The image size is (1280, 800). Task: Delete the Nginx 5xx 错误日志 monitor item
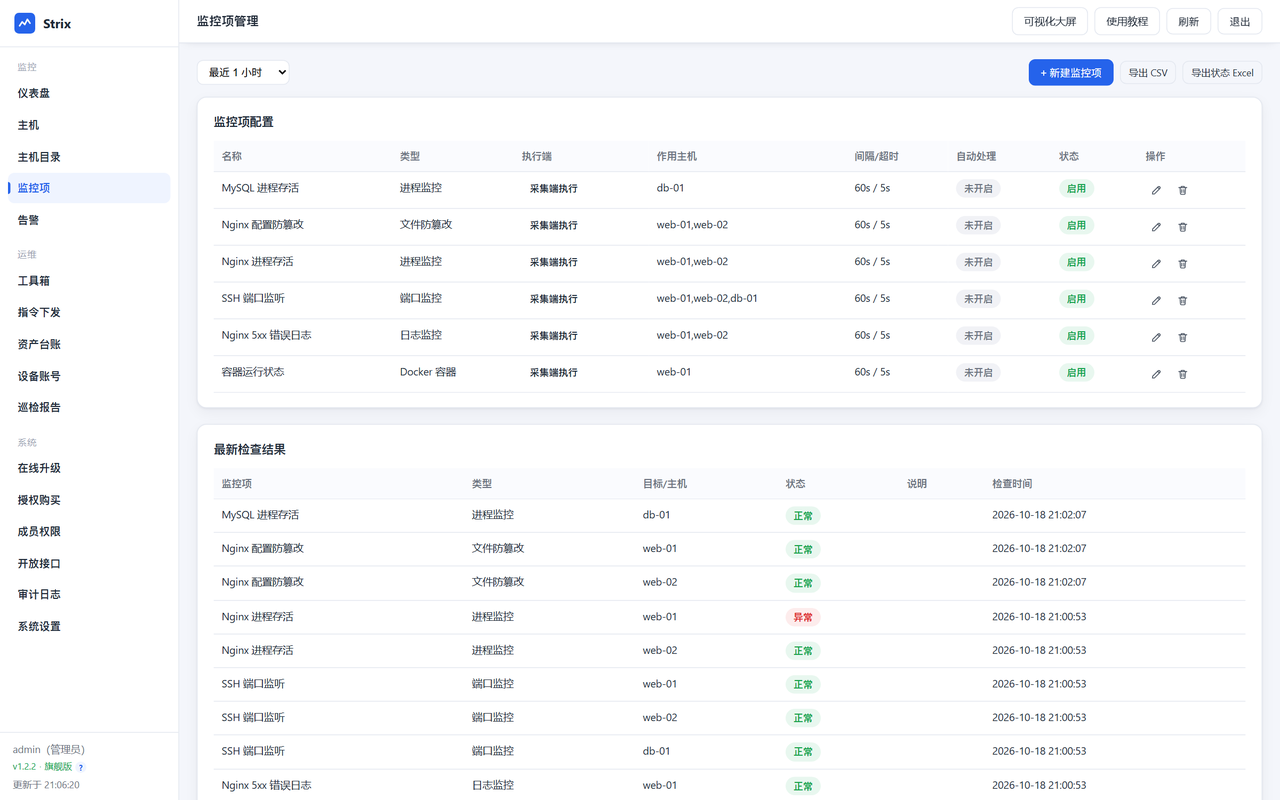click(x=1182, y=337)
